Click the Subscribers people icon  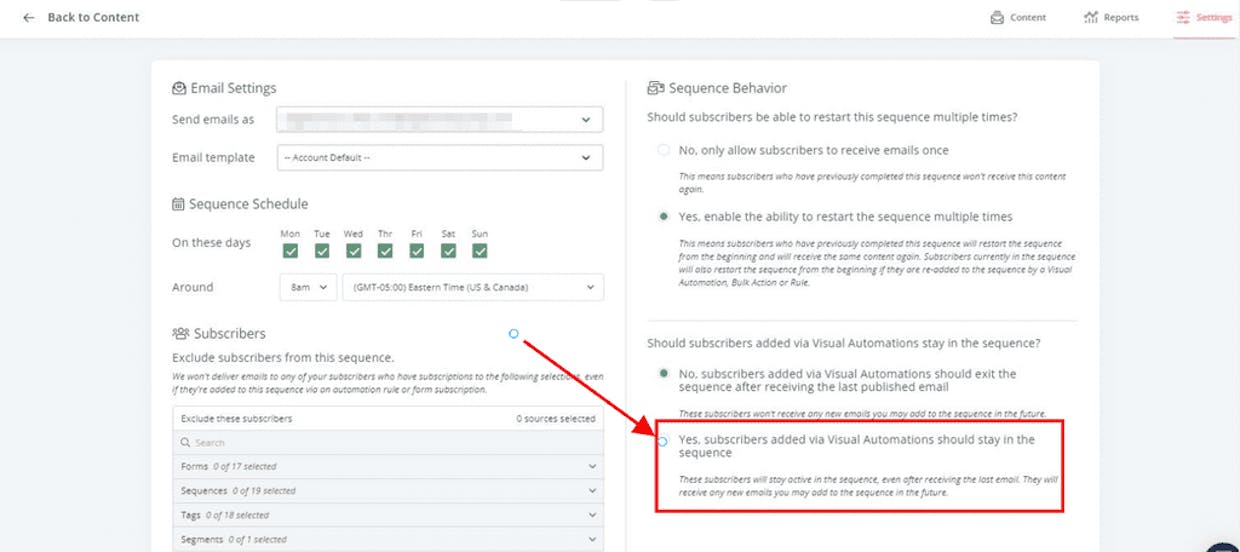pyautogui.click(x=181, y=333)
